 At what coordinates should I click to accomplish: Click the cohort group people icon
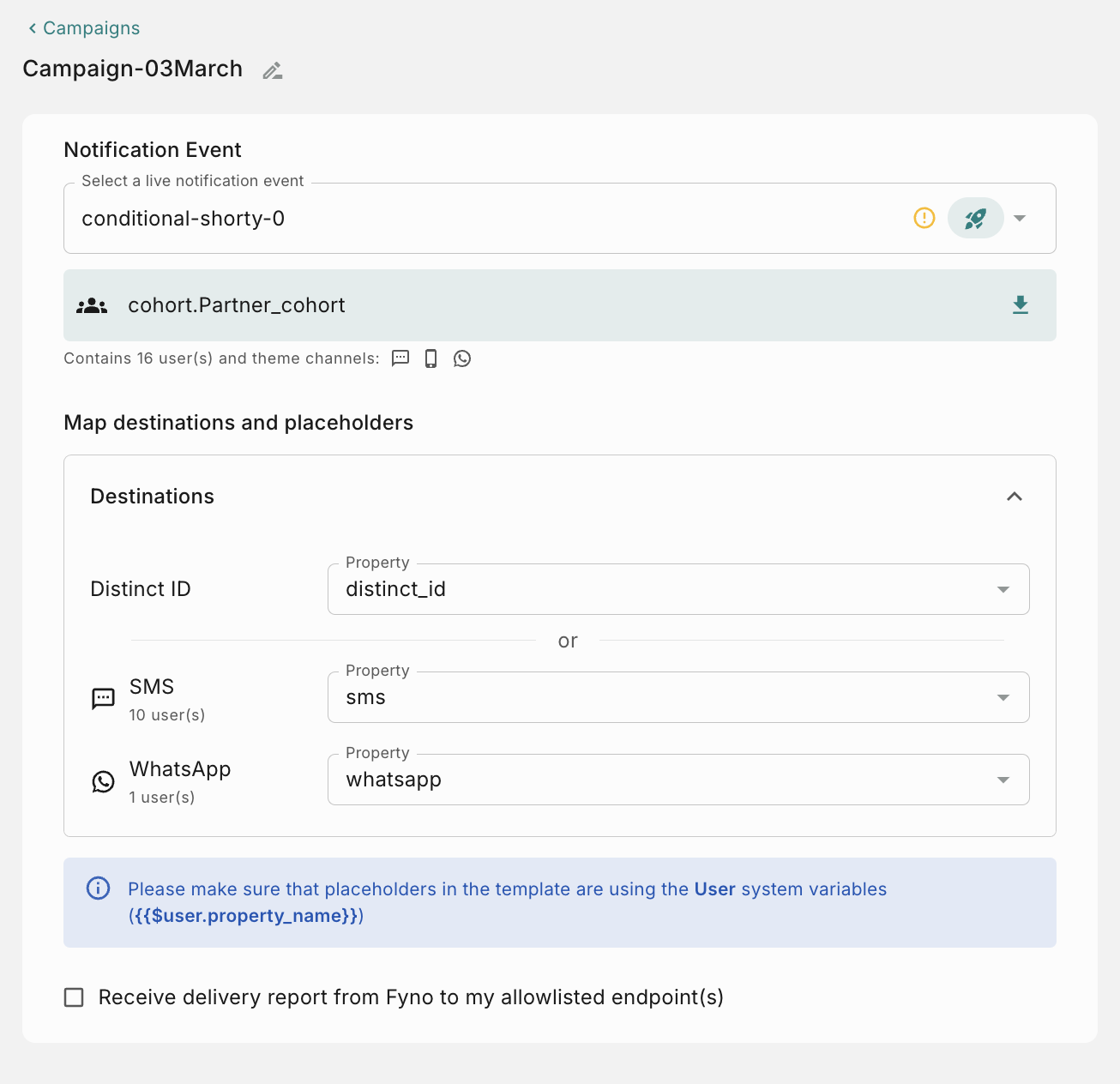[x=92, y=306]
